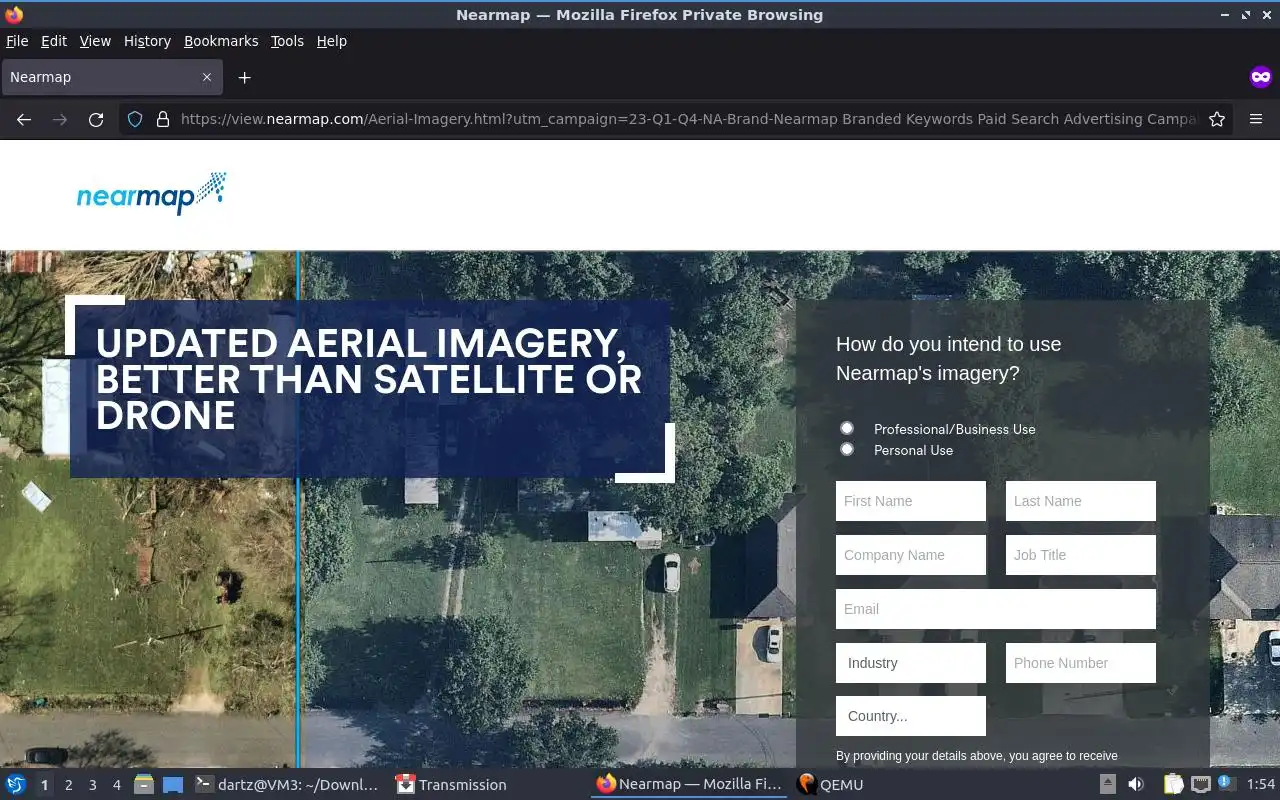
Task: Switch to workspace 4 in the pager
Action: coord(117,785)
